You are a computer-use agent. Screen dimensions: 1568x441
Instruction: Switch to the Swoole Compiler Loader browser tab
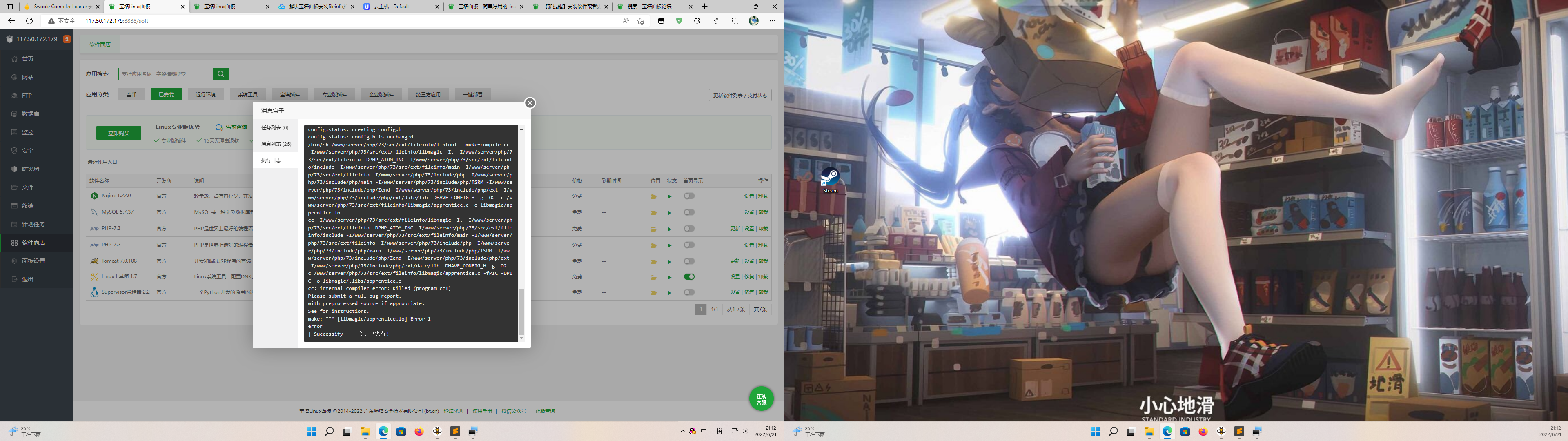coord(62,6)
